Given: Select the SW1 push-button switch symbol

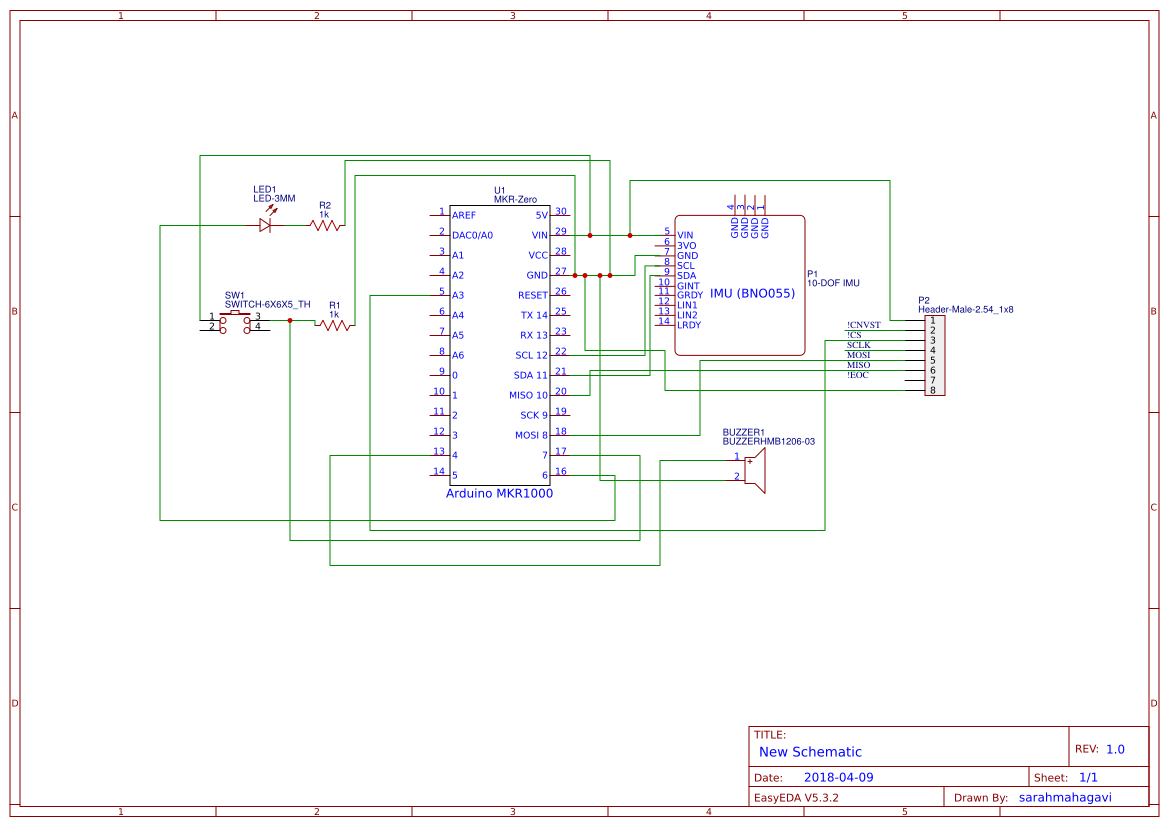Looking at the screenshot, I should [x=235, y=322].
